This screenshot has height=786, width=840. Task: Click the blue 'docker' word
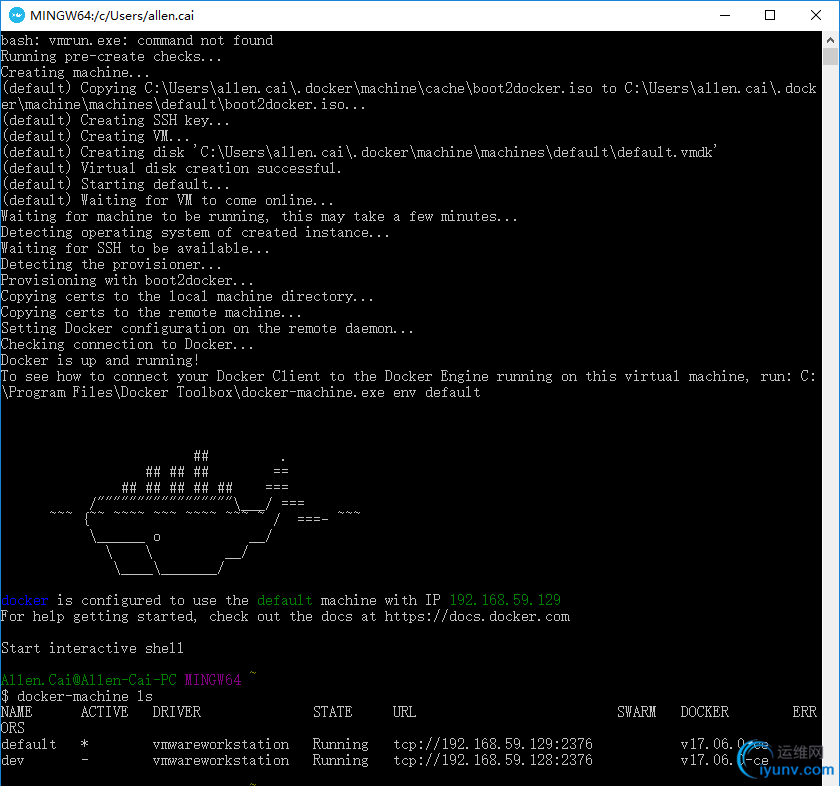25,601
